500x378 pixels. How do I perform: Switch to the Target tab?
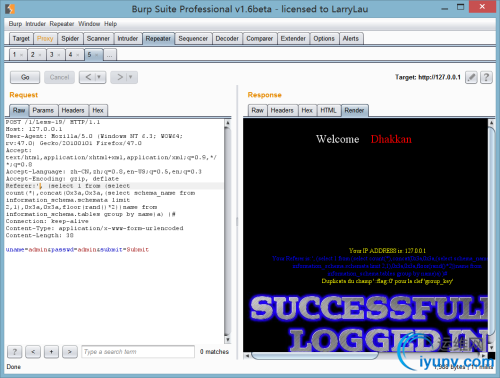pos(21,39)
